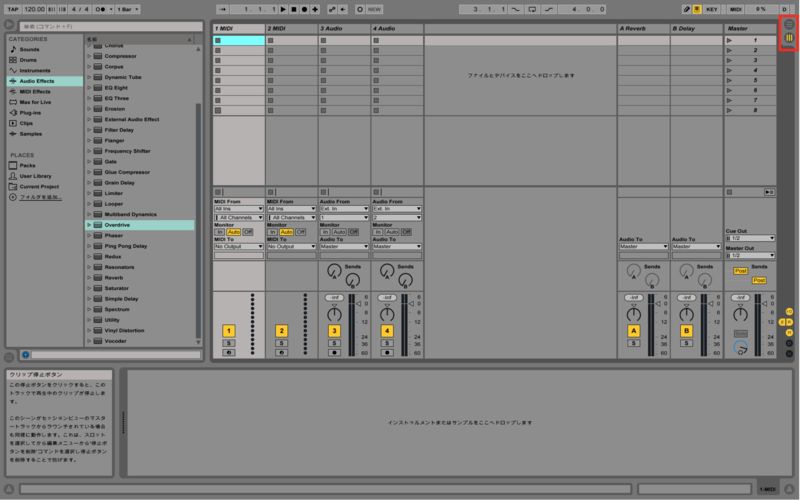Set track 2 Monitor to Off
Viewport: 800px width, 500px height.
coord(301,232)
